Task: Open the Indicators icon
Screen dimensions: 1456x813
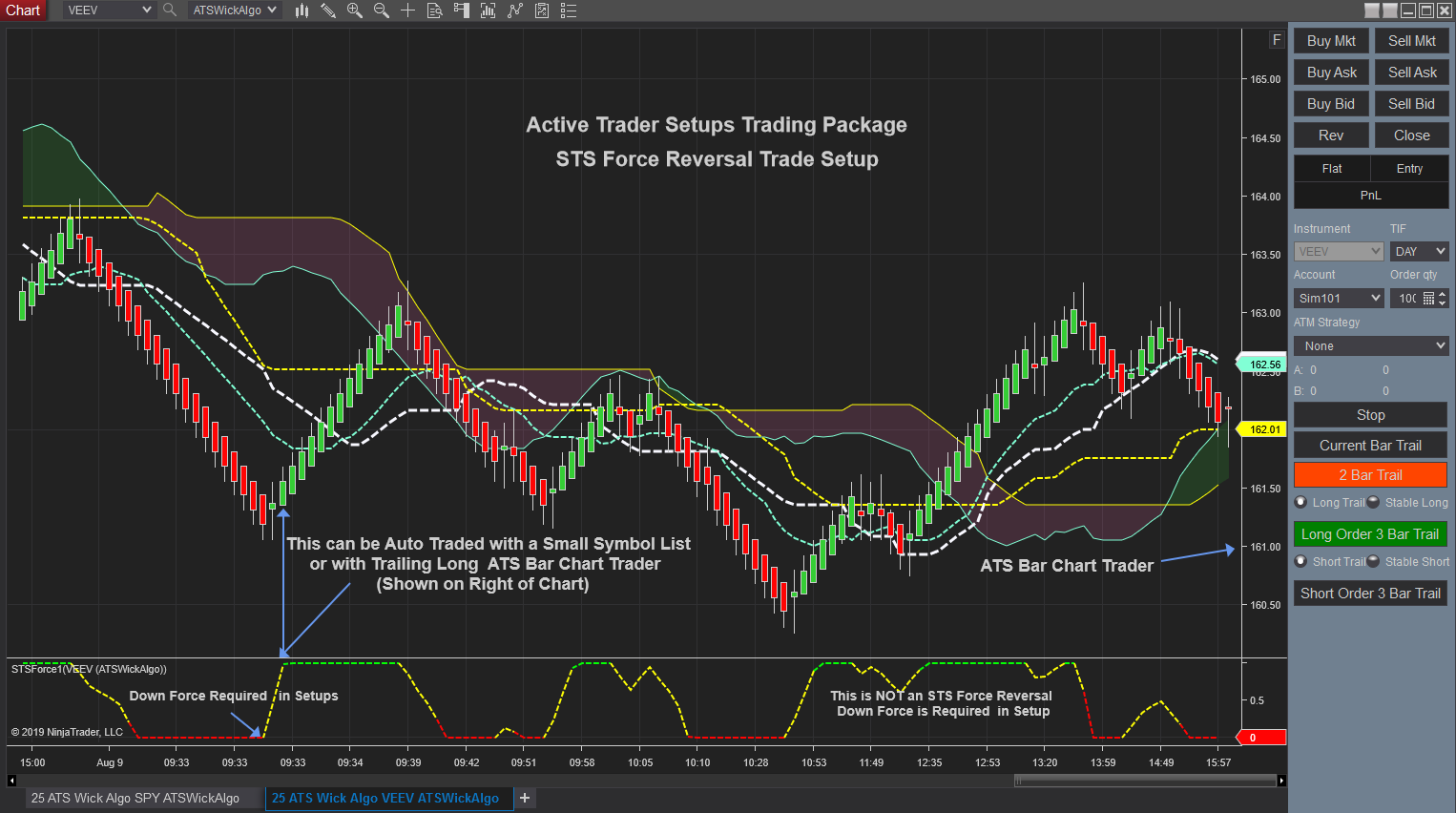Action: pyautogui.click(x=488, y=10)
